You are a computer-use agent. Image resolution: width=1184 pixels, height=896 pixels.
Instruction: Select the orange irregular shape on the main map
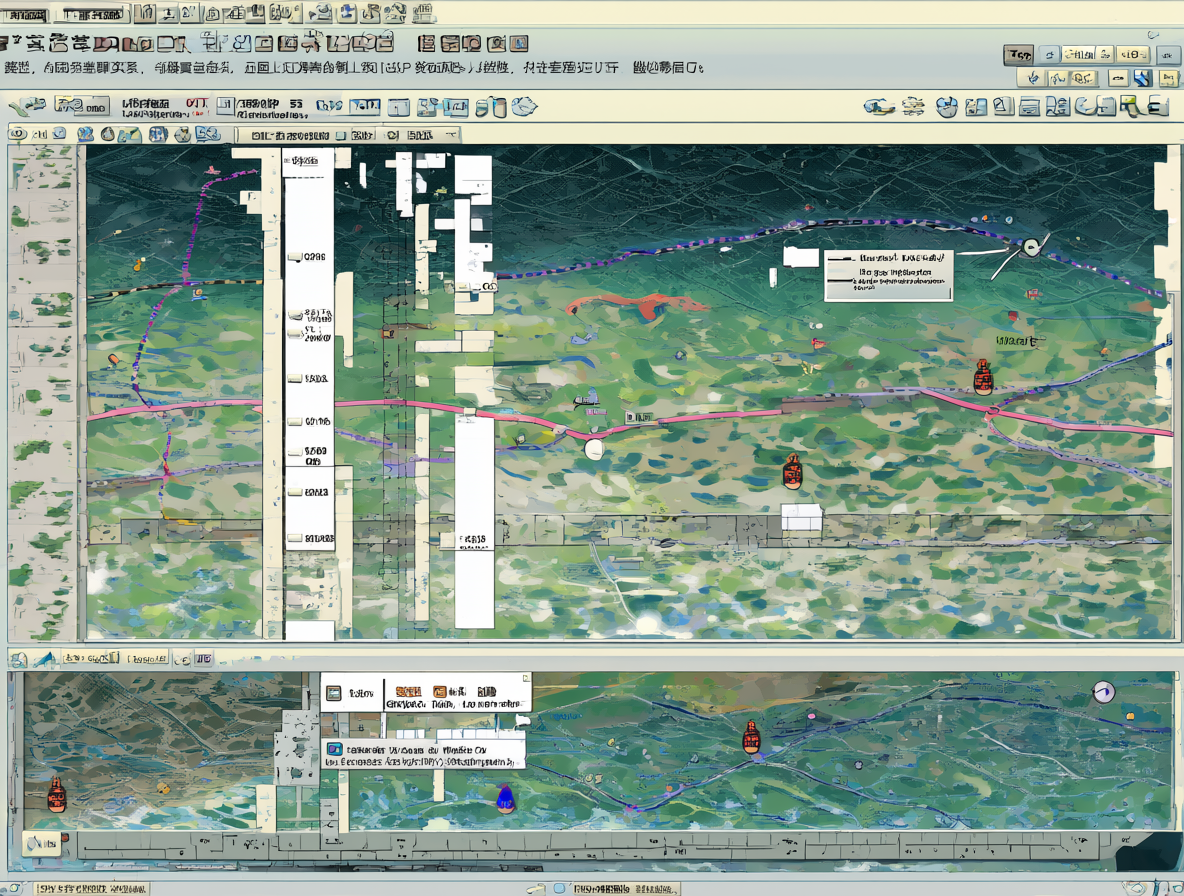pyautogui.click(x=637, y=304)
